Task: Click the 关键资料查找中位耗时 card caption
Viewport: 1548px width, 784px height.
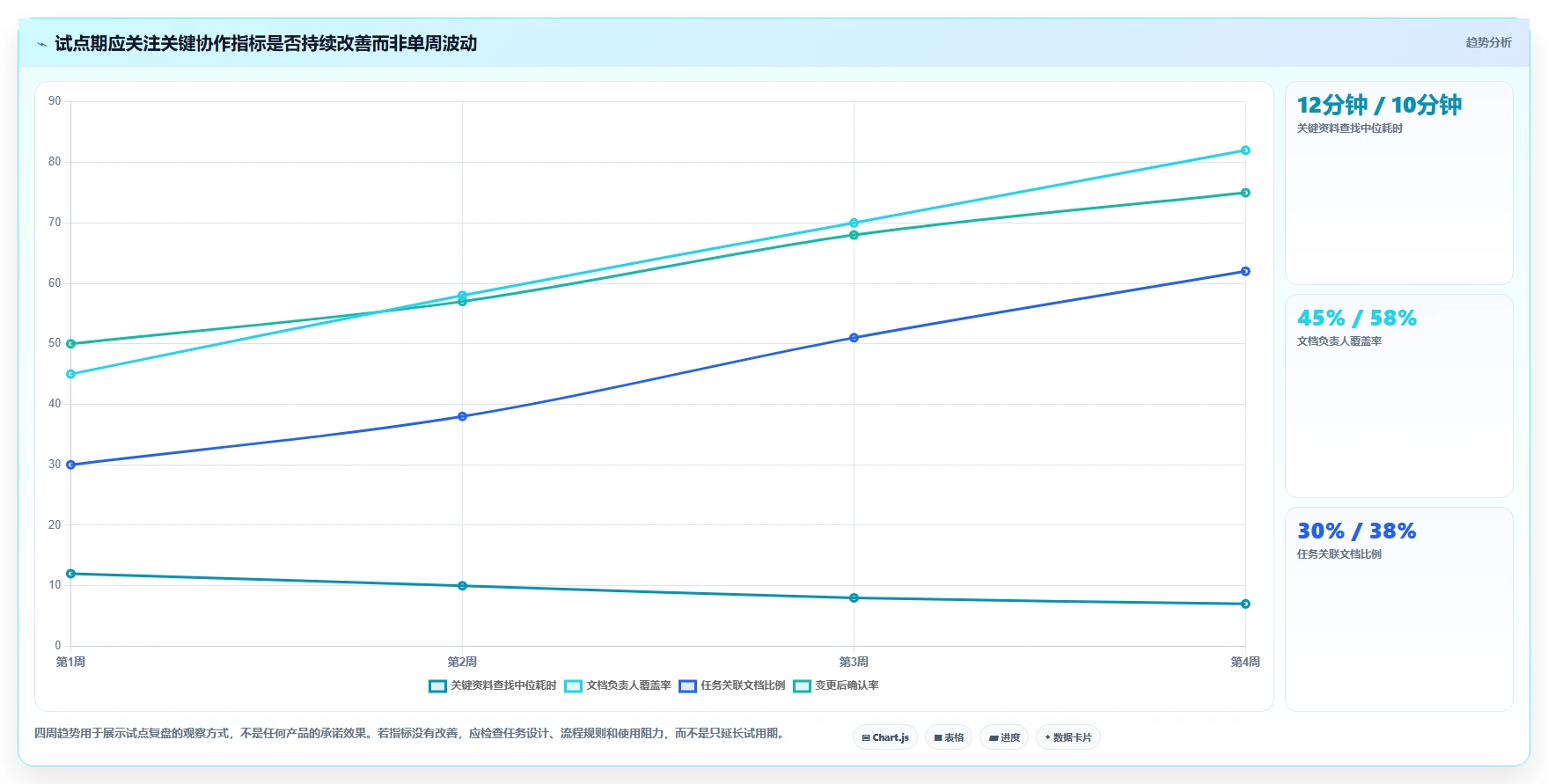Action: (x=1349, y=128)
